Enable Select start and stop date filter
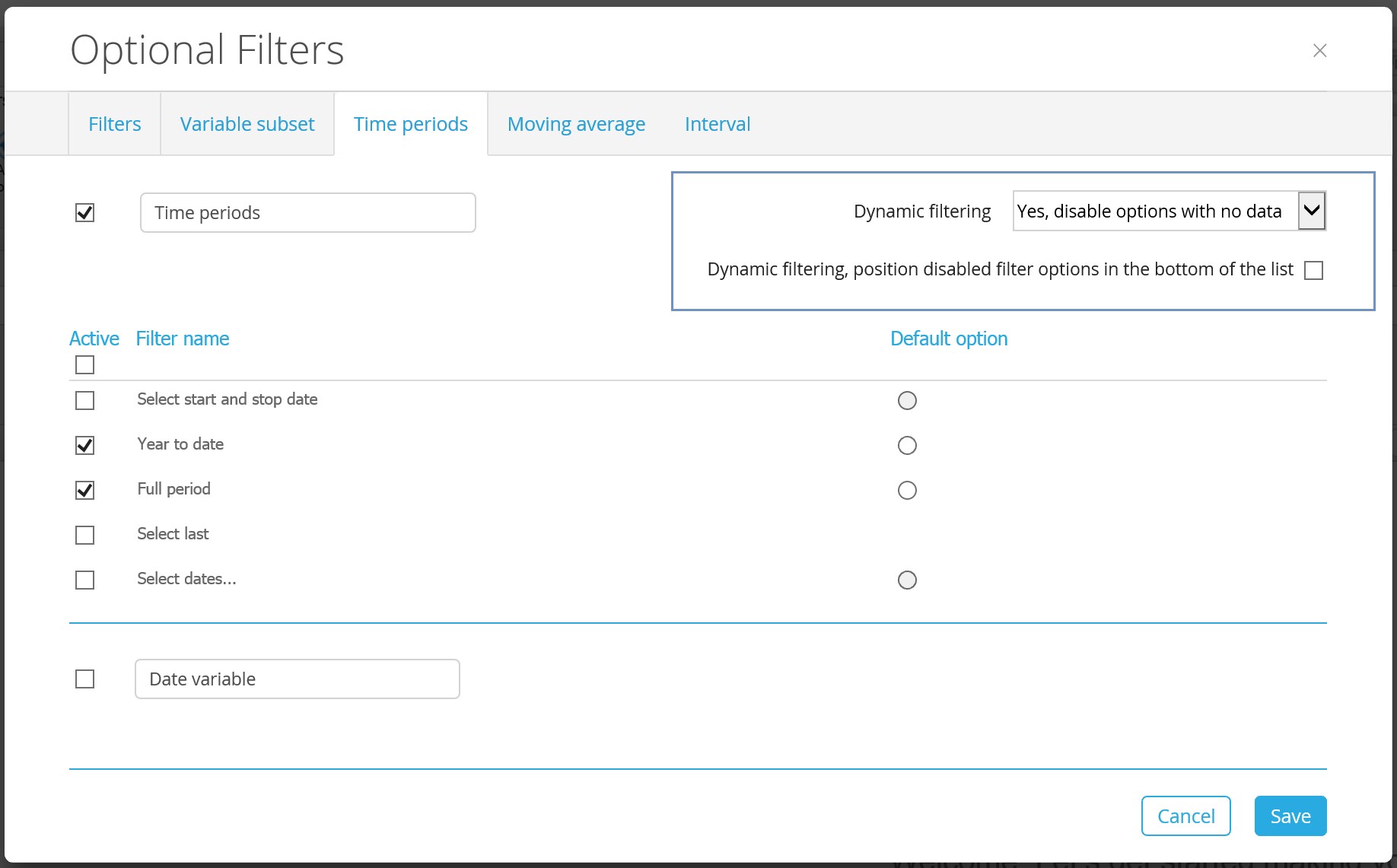Viewport: 1397px width, 868px height. coord(85,400)
